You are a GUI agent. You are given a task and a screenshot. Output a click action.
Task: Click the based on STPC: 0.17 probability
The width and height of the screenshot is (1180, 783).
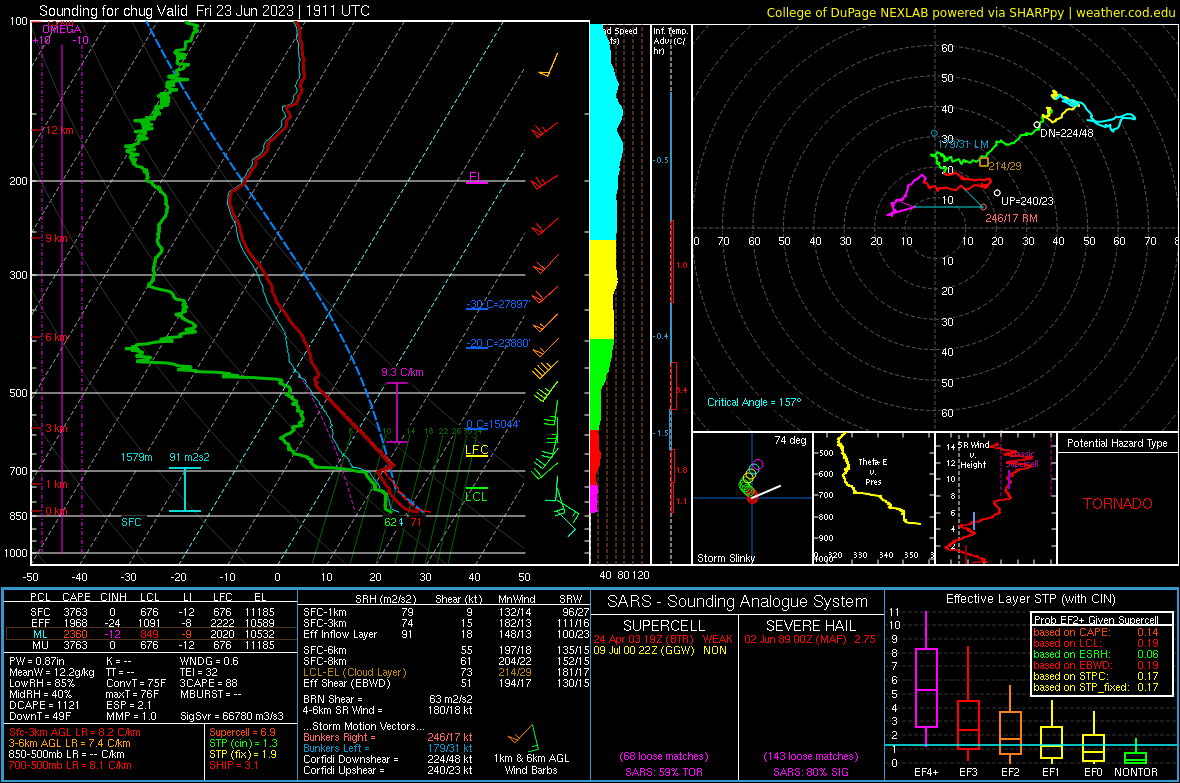1096,676
